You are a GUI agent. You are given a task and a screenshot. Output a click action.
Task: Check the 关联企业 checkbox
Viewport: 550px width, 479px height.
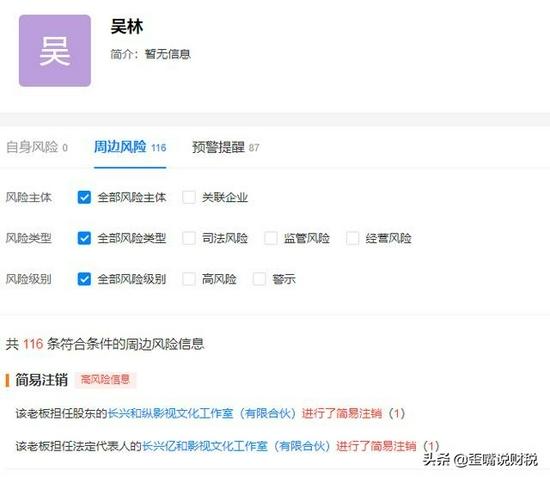click(x=189, y=197)
